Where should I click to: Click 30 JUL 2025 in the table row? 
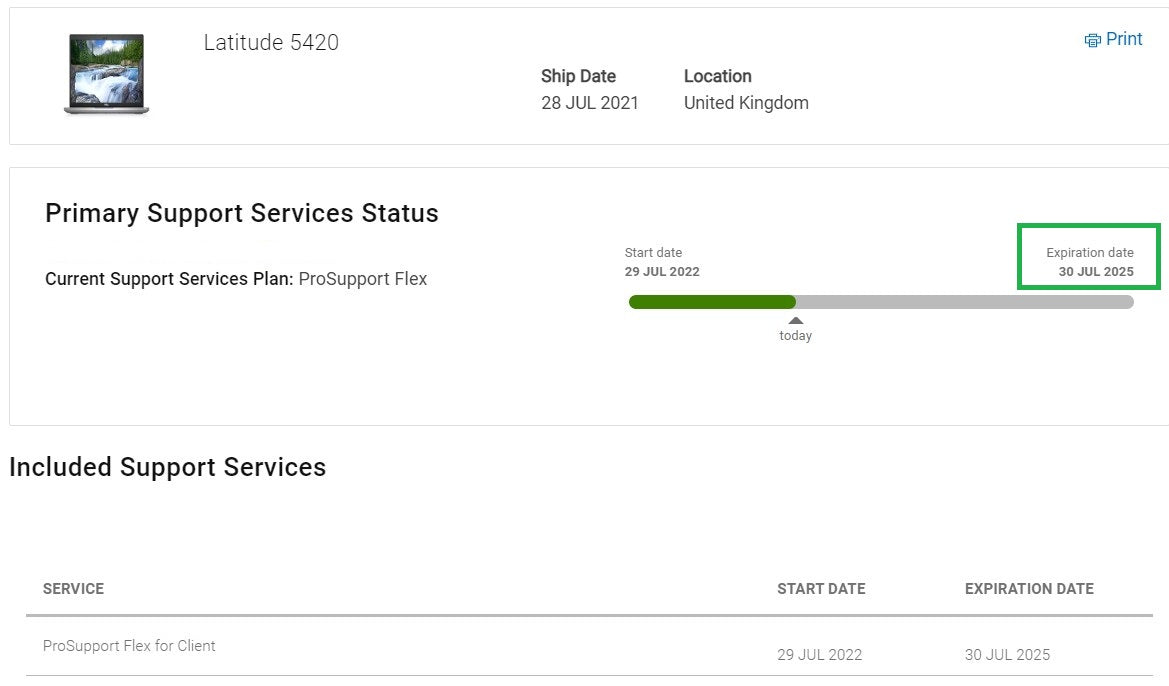pyautogui.click(x=1007, y=655)
